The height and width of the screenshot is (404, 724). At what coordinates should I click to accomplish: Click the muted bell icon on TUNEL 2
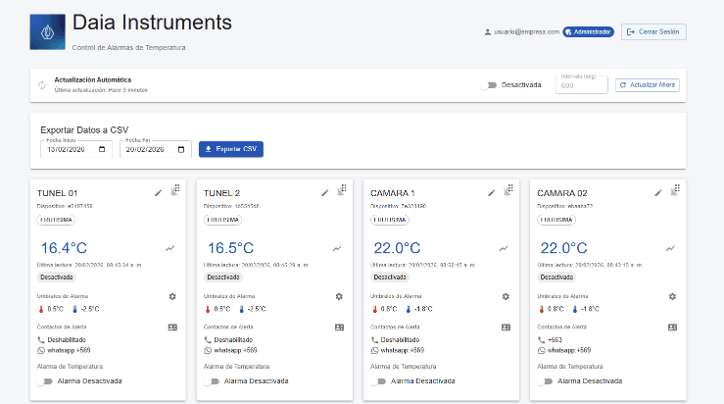[340, 193]
